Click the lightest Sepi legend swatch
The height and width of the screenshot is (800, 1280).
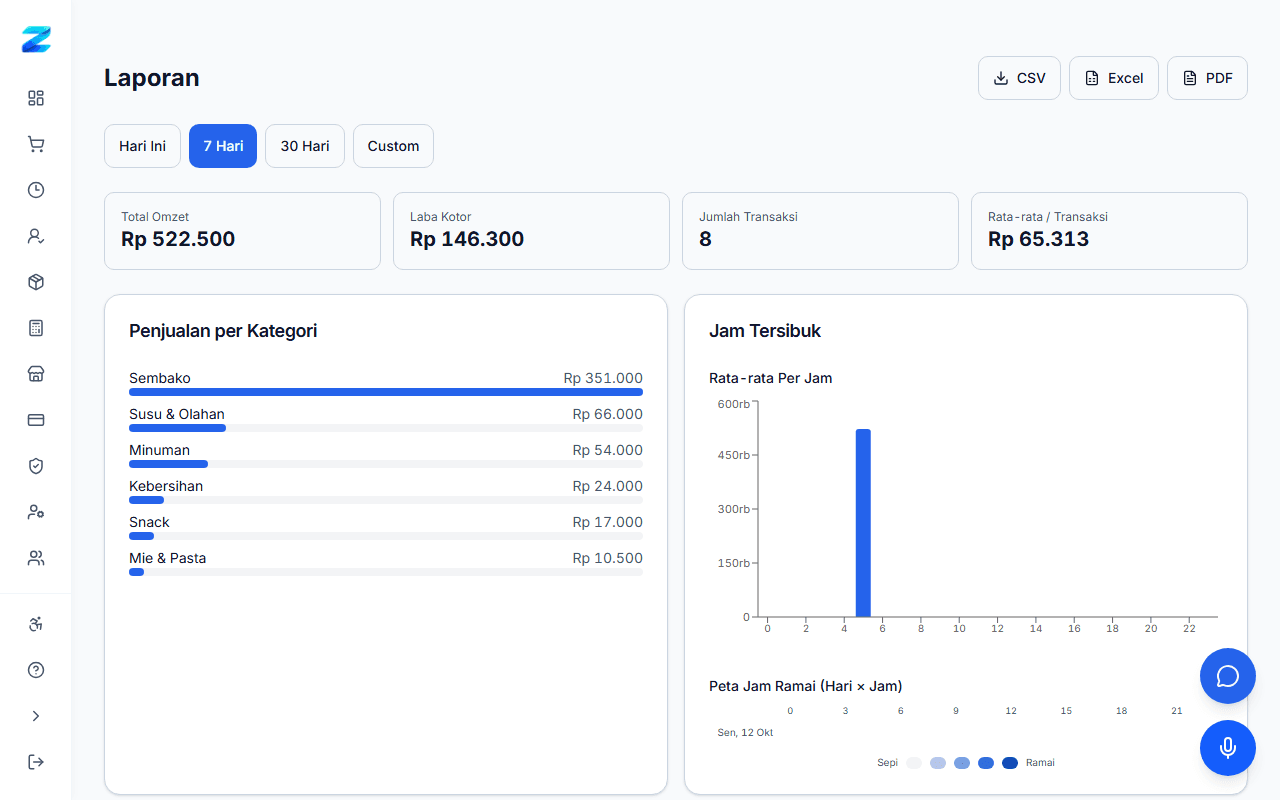pos(914,763)
